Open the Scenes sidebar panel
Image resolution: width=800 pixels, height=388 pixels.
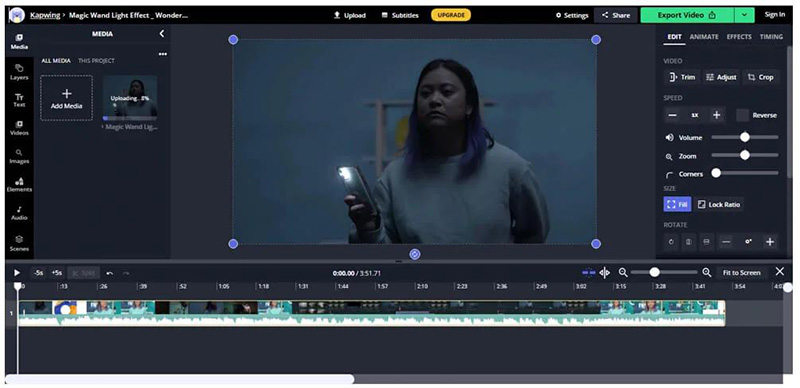click(19, 243)
